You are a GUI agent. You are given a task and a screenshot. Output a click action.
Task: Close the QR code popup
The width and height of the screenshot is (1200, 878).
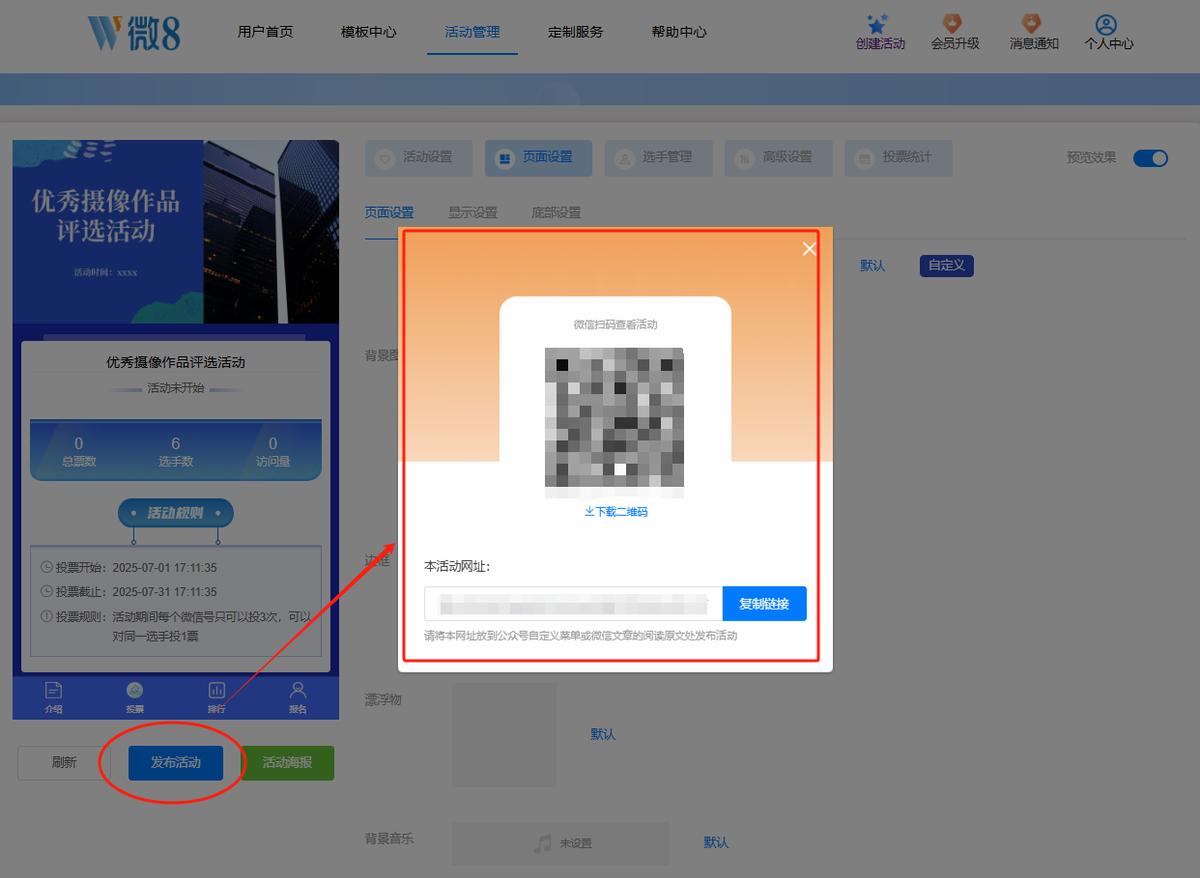(809, 249)
